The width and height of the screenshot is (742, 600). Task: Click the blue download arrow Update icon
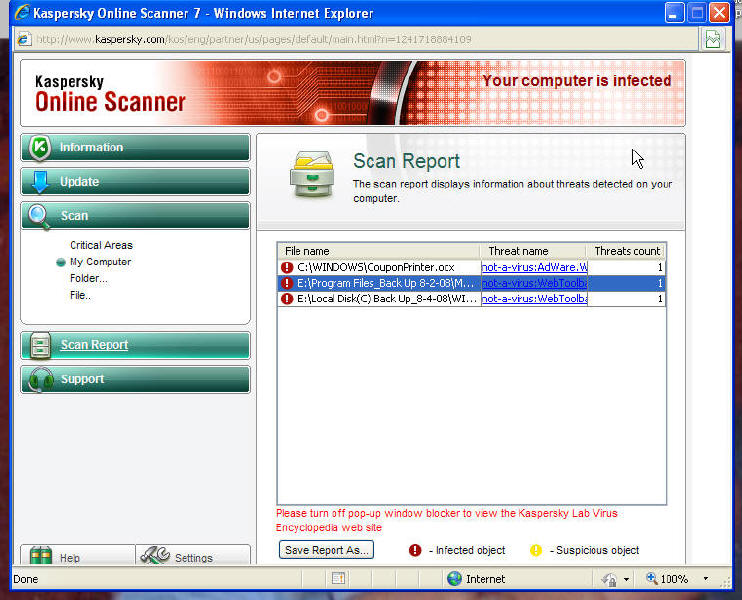[x=40, y=182]
